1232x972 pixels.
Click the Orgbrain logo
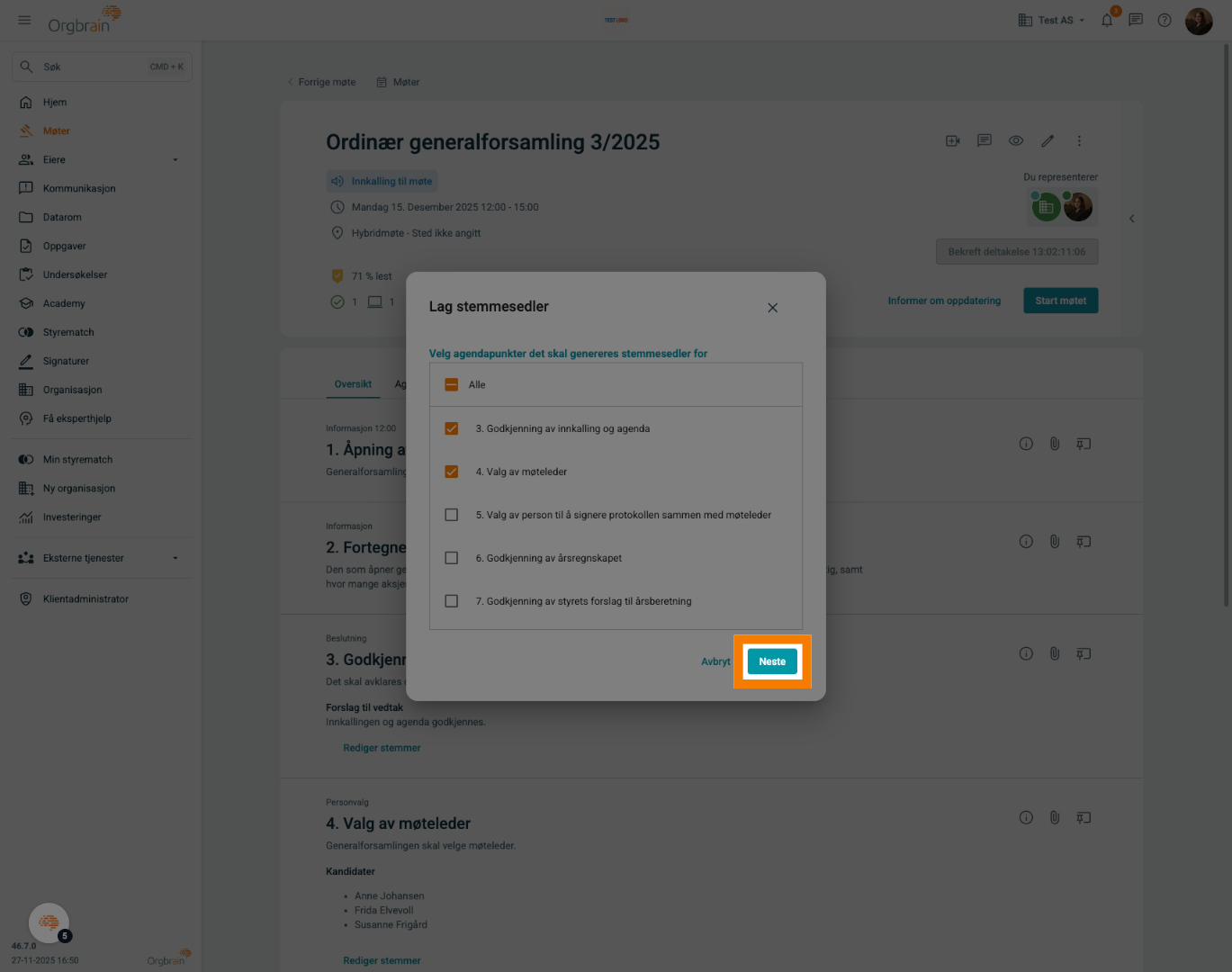click(x=84, y=20)
